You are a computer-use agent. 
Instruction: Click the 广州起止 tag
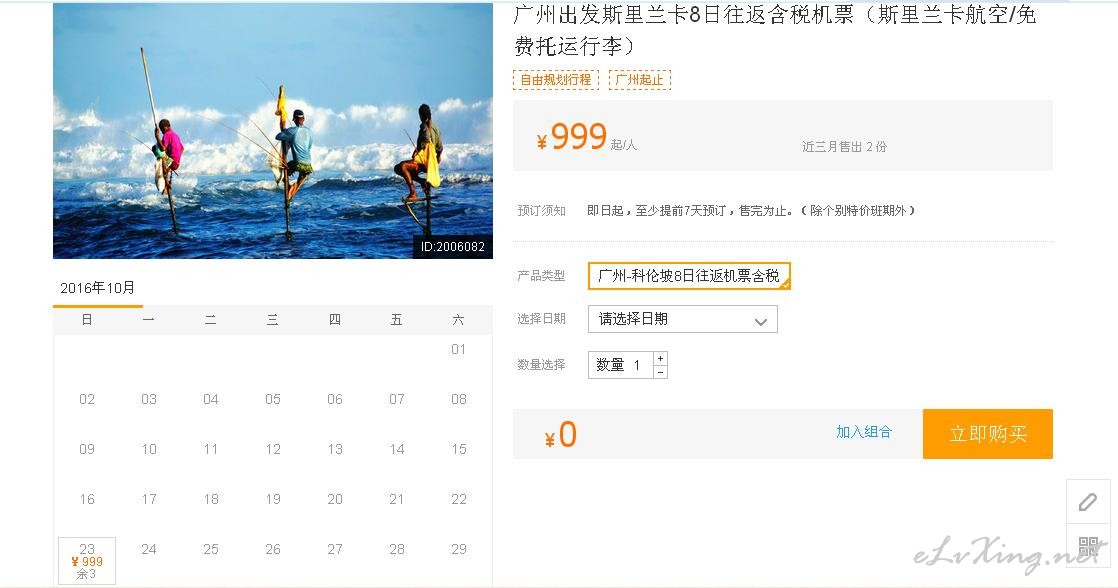[640, 79]
